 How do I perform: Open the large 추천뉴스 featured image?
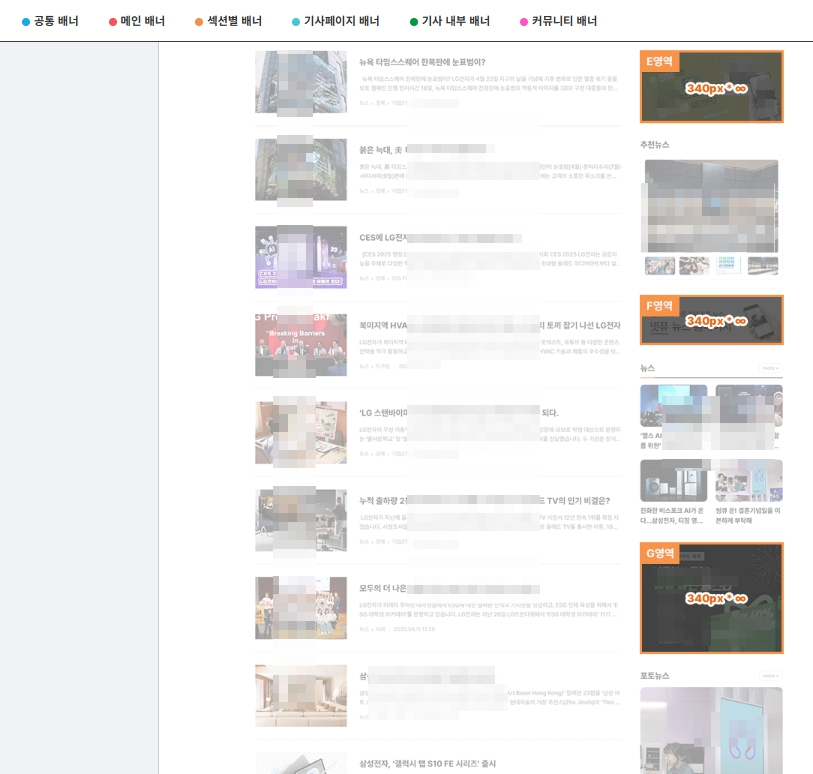point(711,206)
